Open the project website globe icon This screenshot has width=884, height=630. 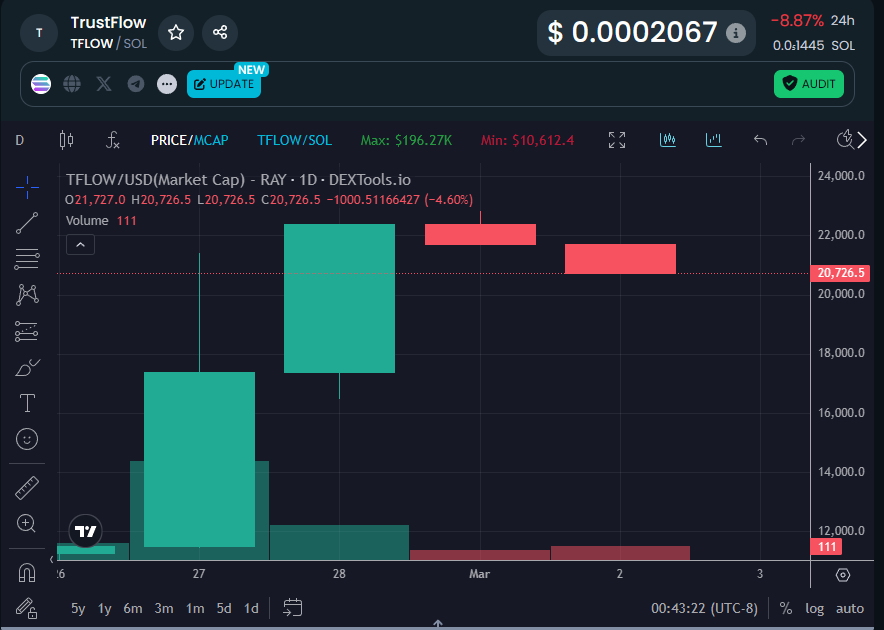(x=72, y=84)
